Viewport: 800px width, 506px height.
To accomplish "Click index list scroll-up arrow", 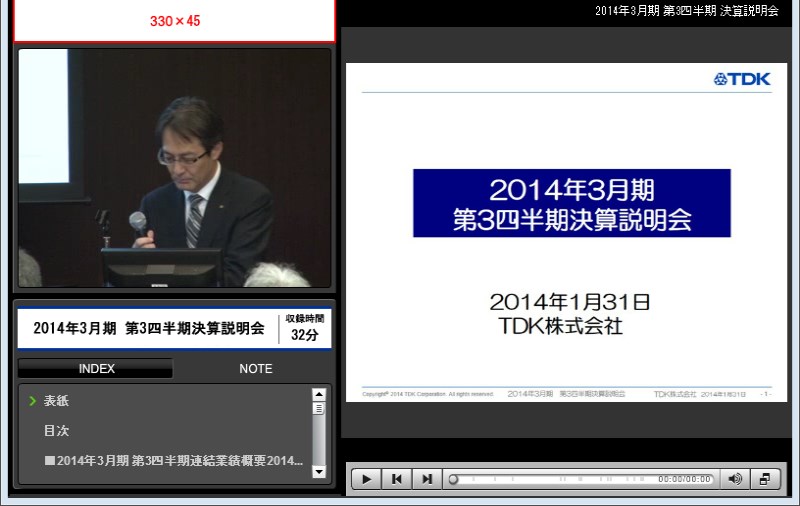I will click(319, 394).
